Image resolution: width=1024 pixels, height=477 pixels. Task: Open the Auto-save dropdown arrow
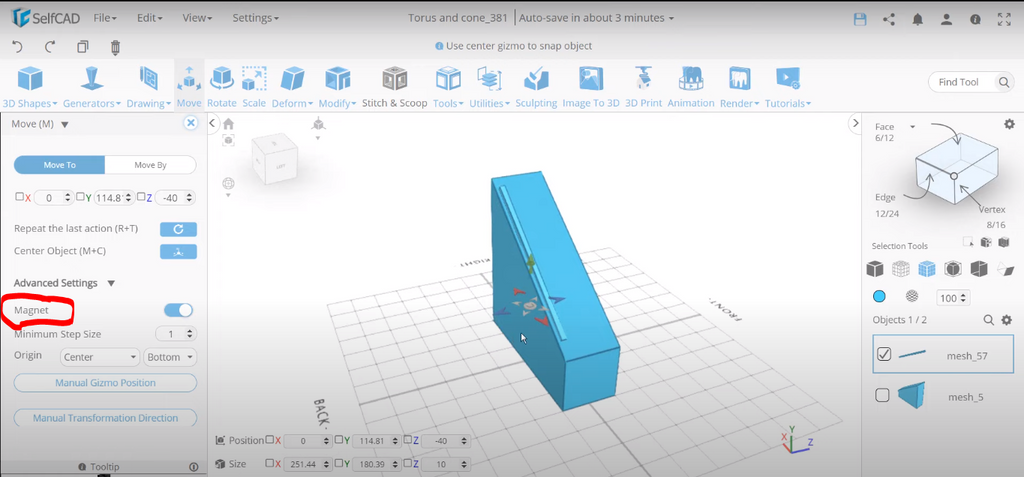pyautogui.click(x=671, y=18)
